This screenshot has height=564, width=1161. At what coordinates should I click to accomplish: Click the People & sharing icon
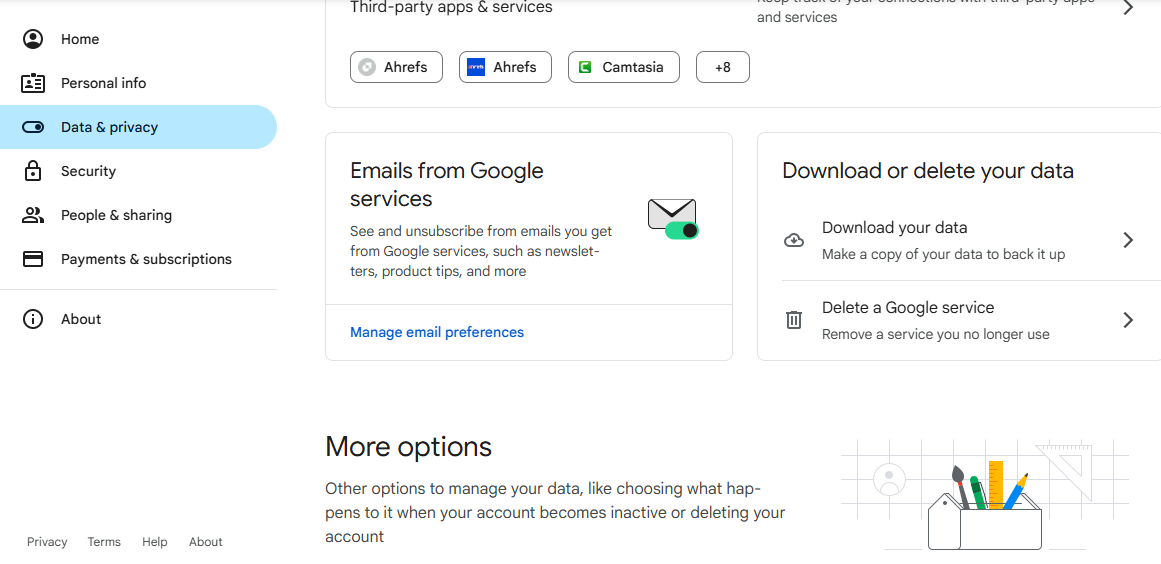[33, 215]
